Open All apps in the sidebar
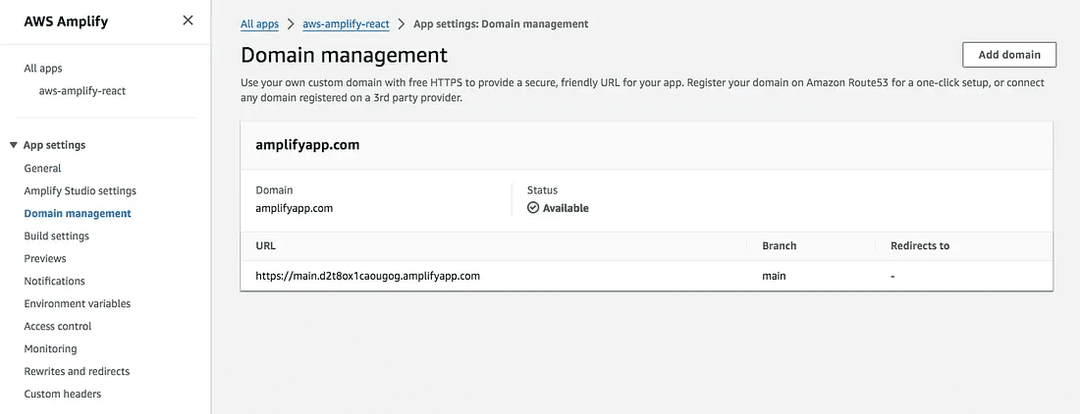The height and width of the screenshot is (414, 1080). click(x=43, y=68)
